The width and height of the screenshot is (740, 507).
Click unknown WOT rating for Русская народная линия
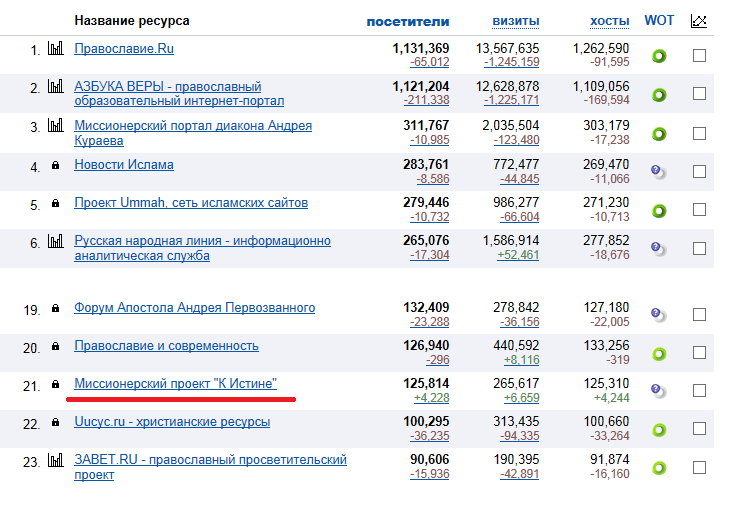pyautogui.click(x=659, y=249)
